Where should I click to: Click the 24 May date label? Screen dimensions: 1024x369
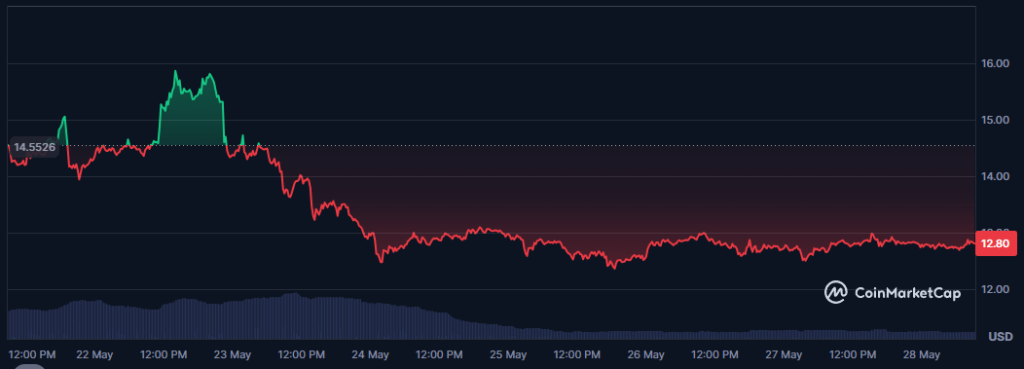click(370, 355)
